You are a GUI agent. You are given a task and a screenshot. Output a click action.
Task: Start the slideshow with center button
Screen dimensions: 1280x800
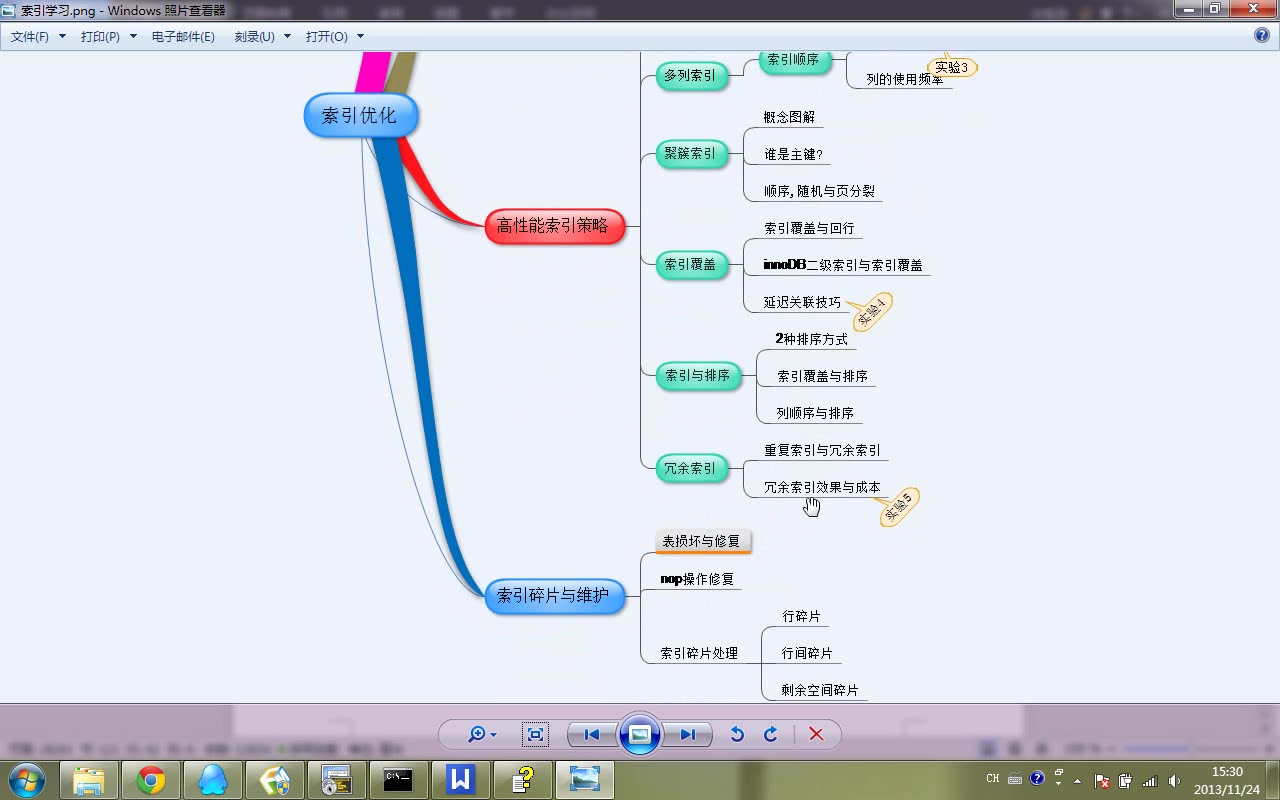pos(640,735)
